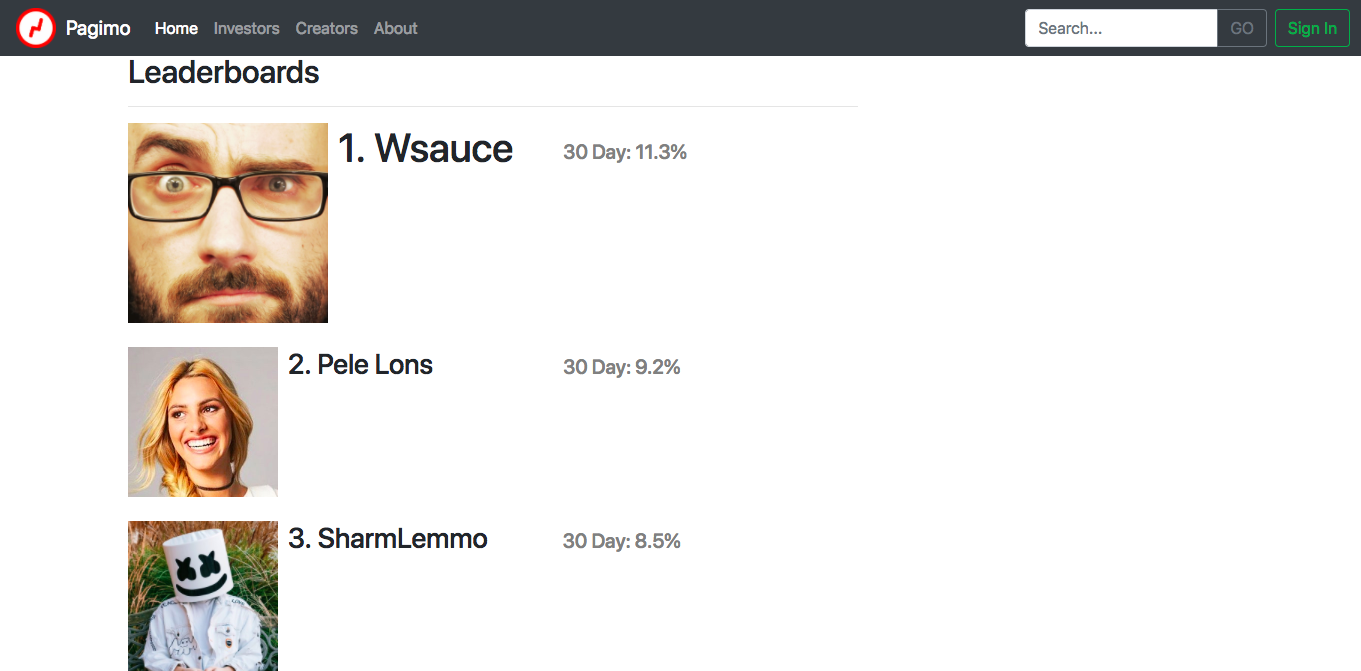Select the "2. Pele Lons" creator name

click(x=360, y=365)
